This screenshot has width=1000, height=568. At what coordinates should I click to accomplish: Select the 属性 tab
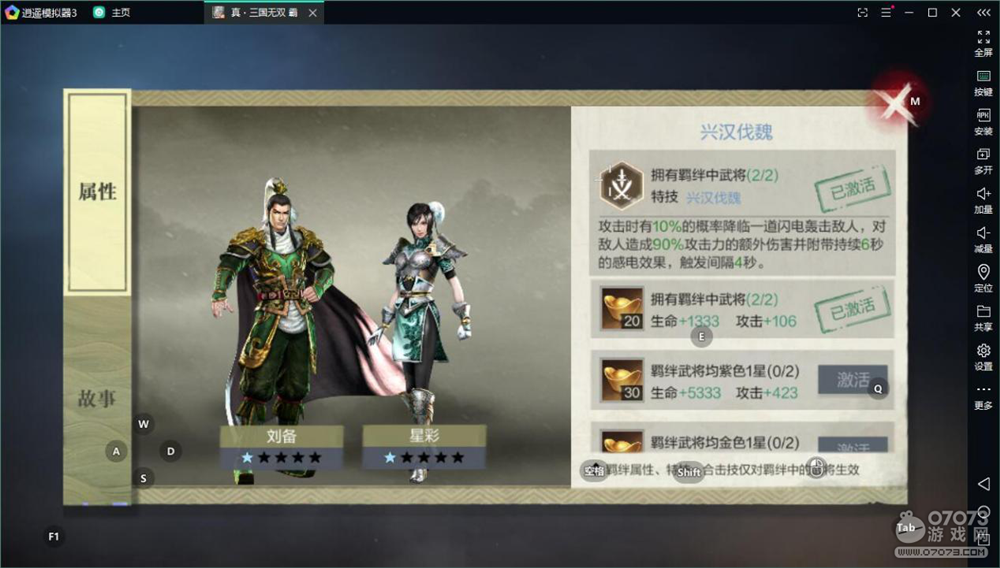click(98, 192)
